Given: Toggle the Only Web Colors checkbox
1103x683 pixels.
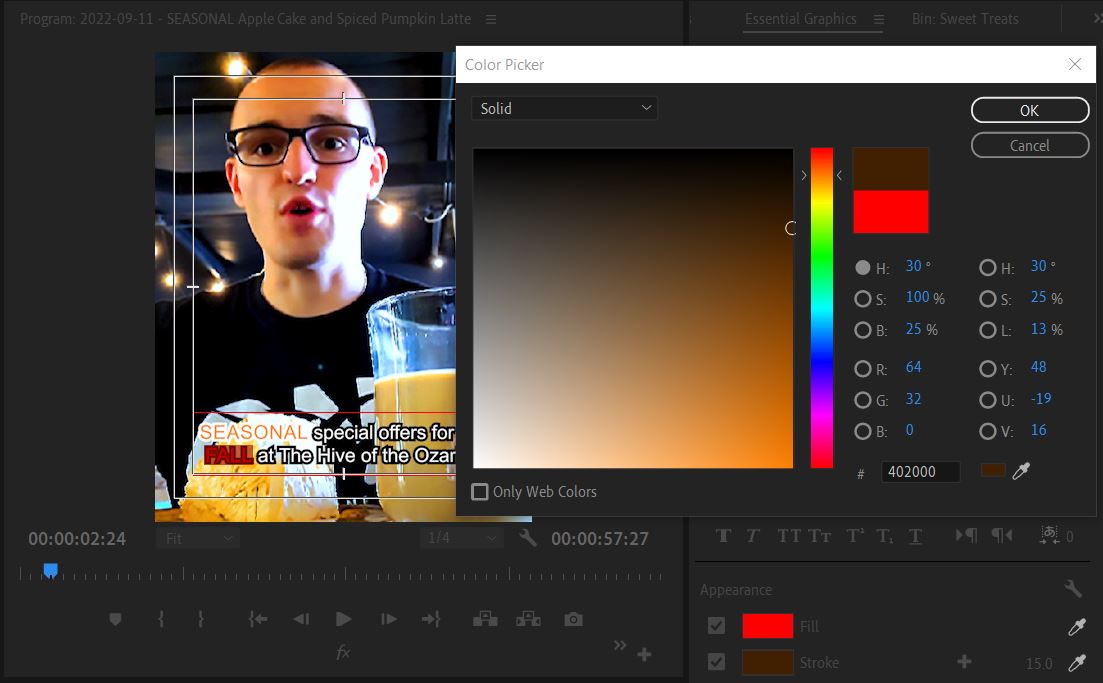Looking at the screenshot, I should click(x=480, y=492).
